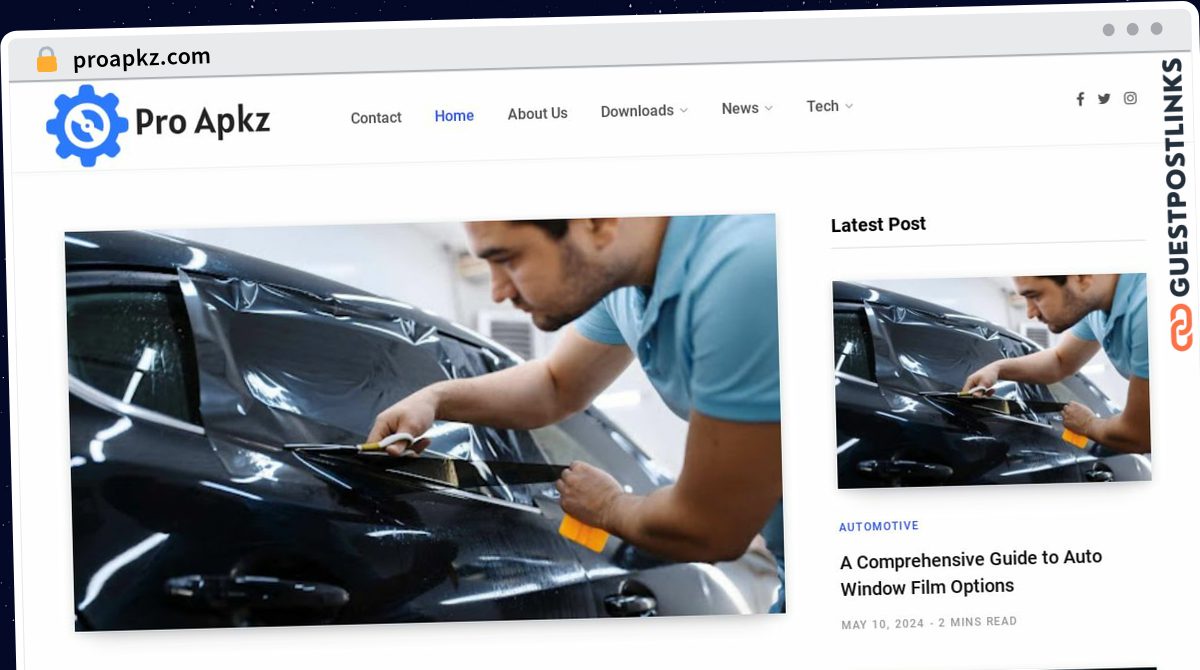Open the News menu item
The width and height of the screenshot is (1200, 670).
click(x=740, y=108)
